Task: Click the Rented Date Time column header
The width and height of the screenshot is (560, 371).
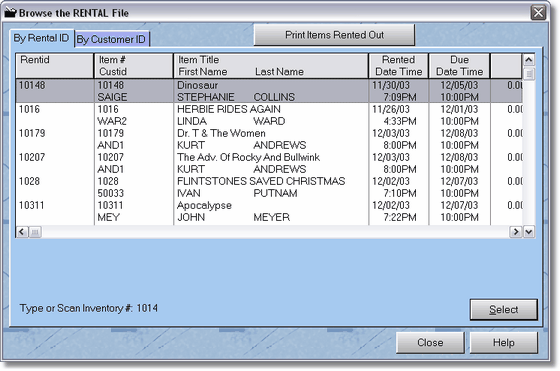Action: tap(399, 66)
